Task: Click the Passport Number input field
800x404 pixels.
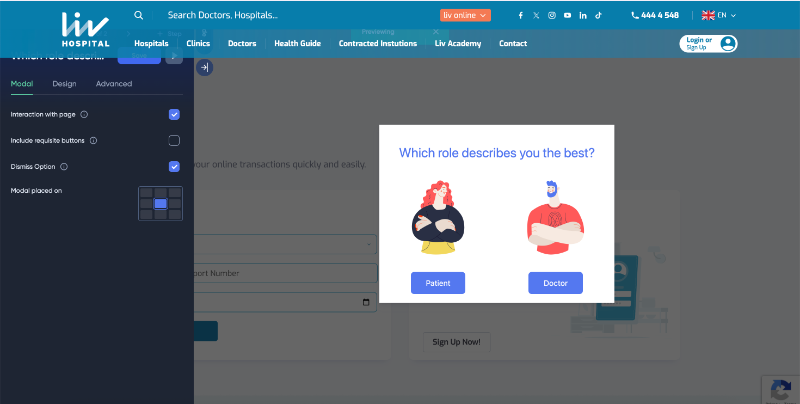Action: coord(285,273)
